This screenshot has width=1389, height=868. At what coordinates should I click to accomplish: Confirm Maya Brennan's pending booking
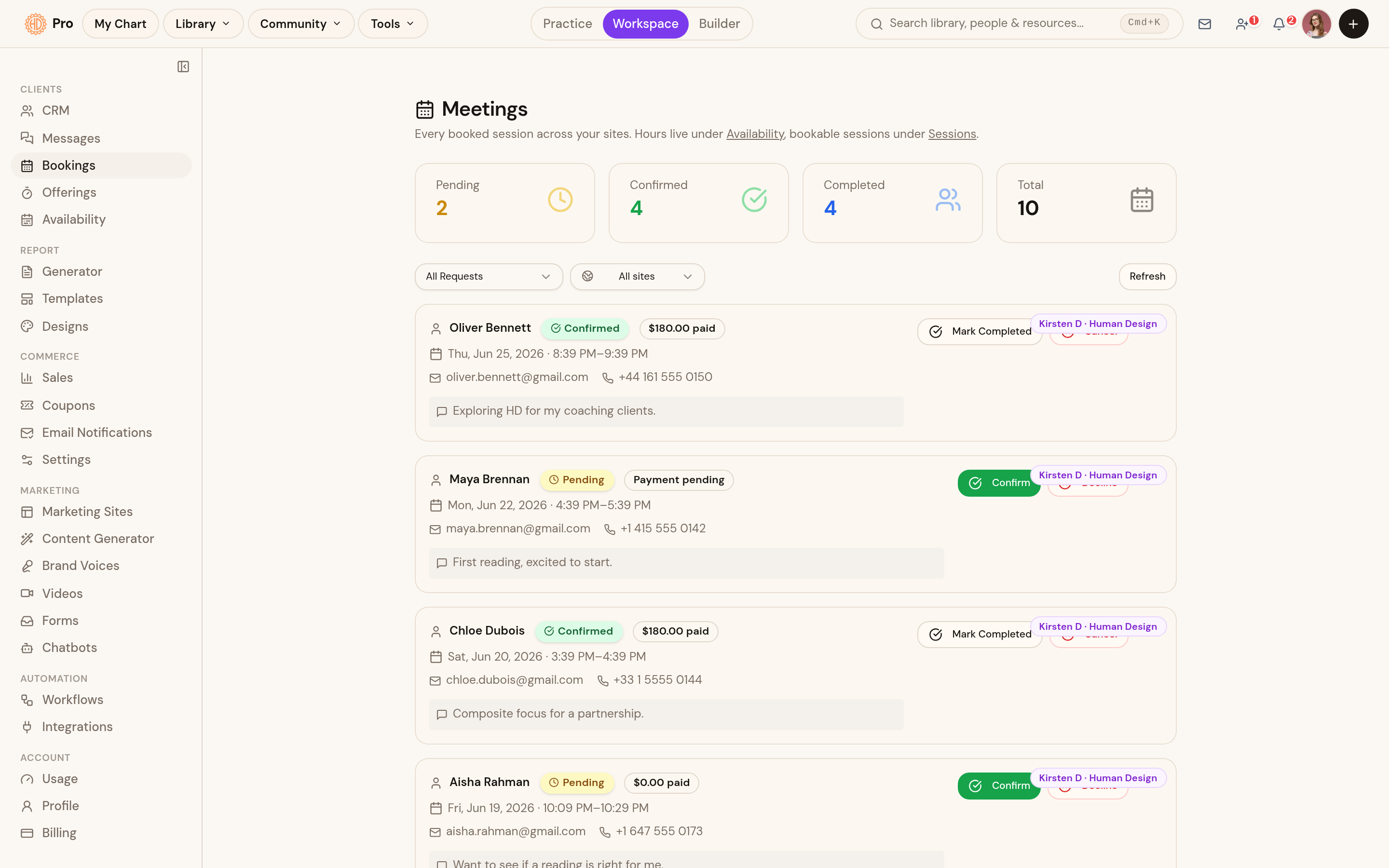tap(999, 483)
